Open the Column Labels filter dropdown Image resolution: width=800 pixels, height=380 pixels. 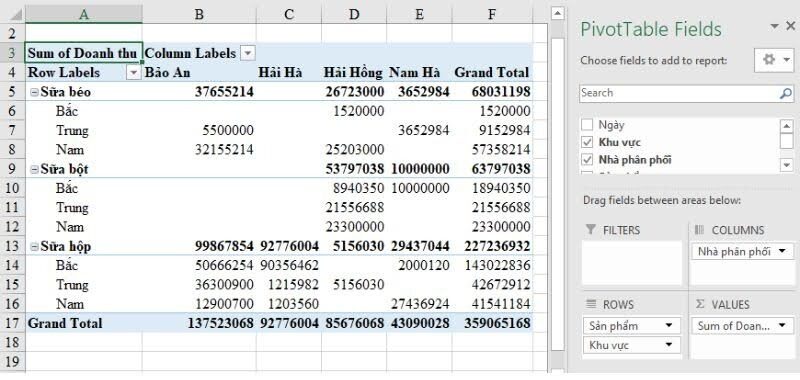coord(247,53)
